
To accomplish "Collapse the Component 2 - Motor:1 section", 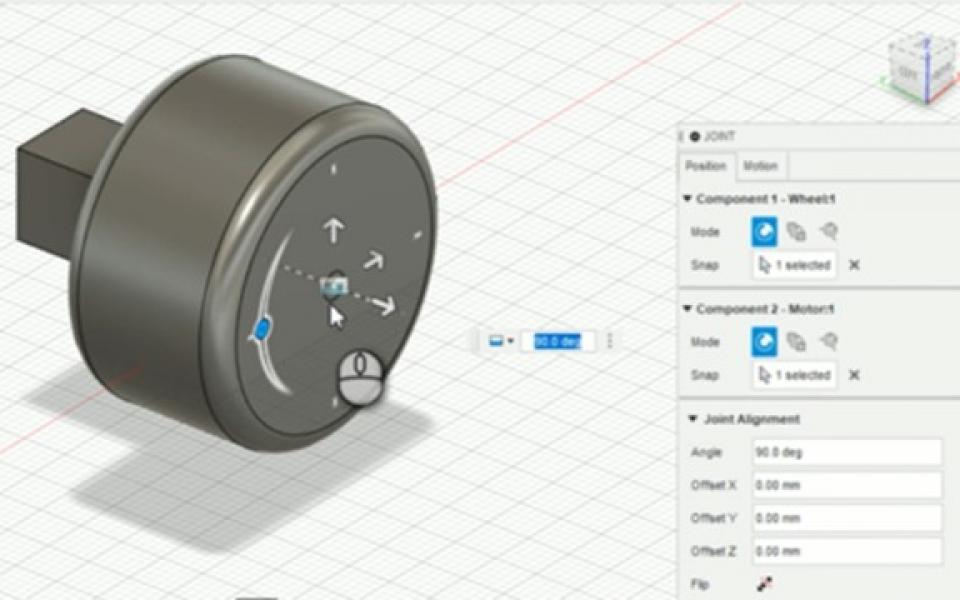I will click(x=688, y=309).
